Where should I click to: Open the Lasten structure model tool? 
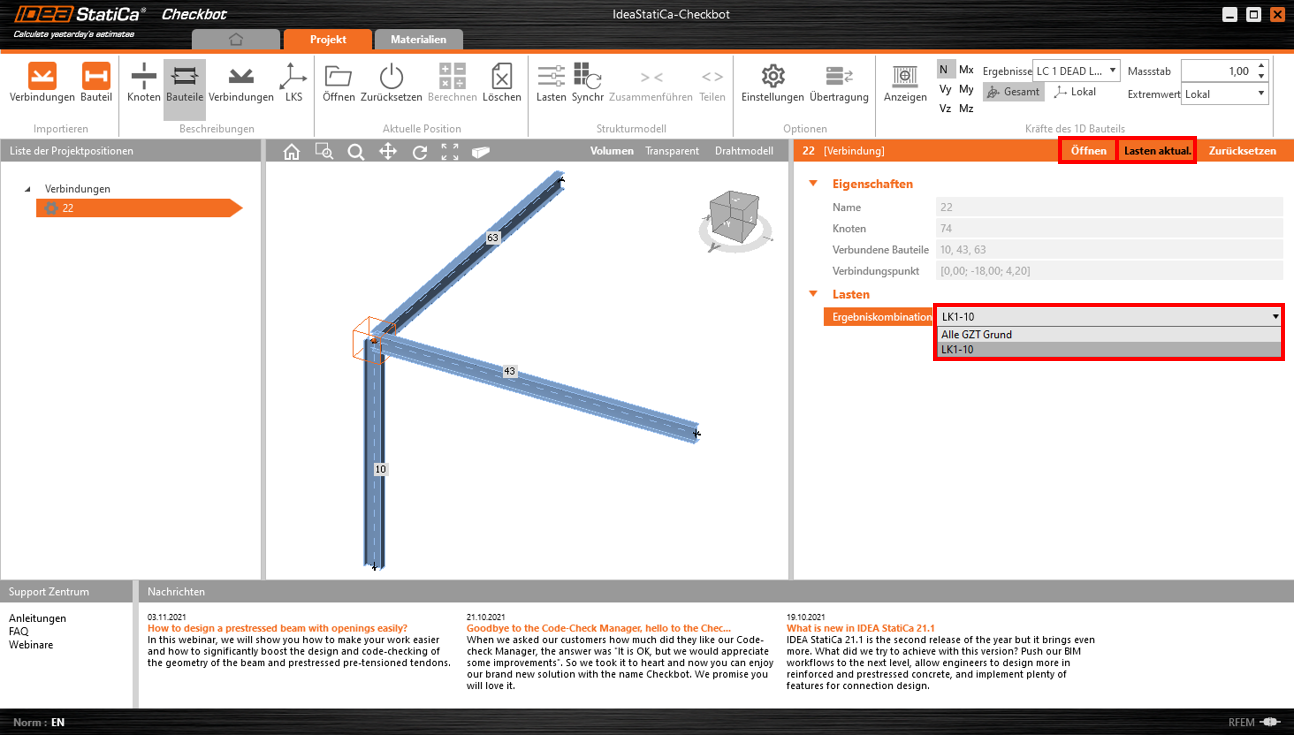point(551,83)
